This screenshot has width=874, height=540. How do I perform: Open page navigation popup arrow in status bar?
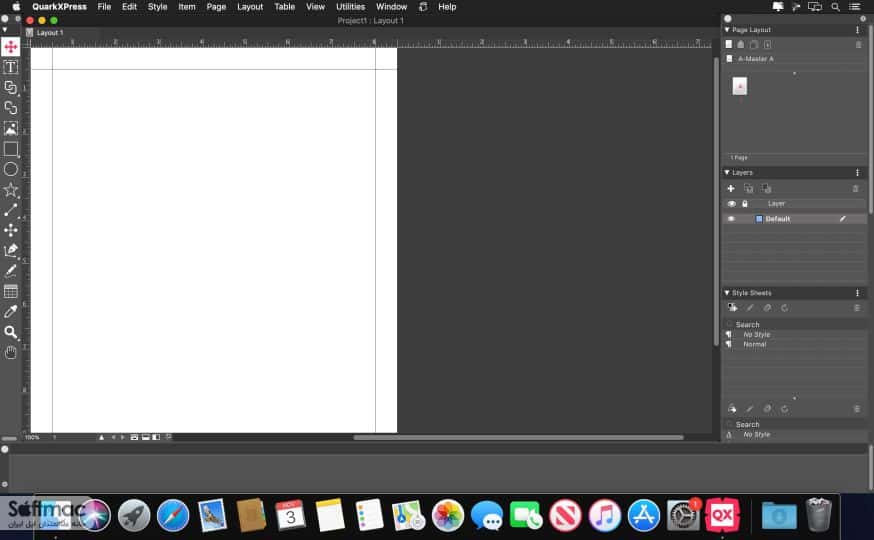pyautogui.click(x=101, y=437)
